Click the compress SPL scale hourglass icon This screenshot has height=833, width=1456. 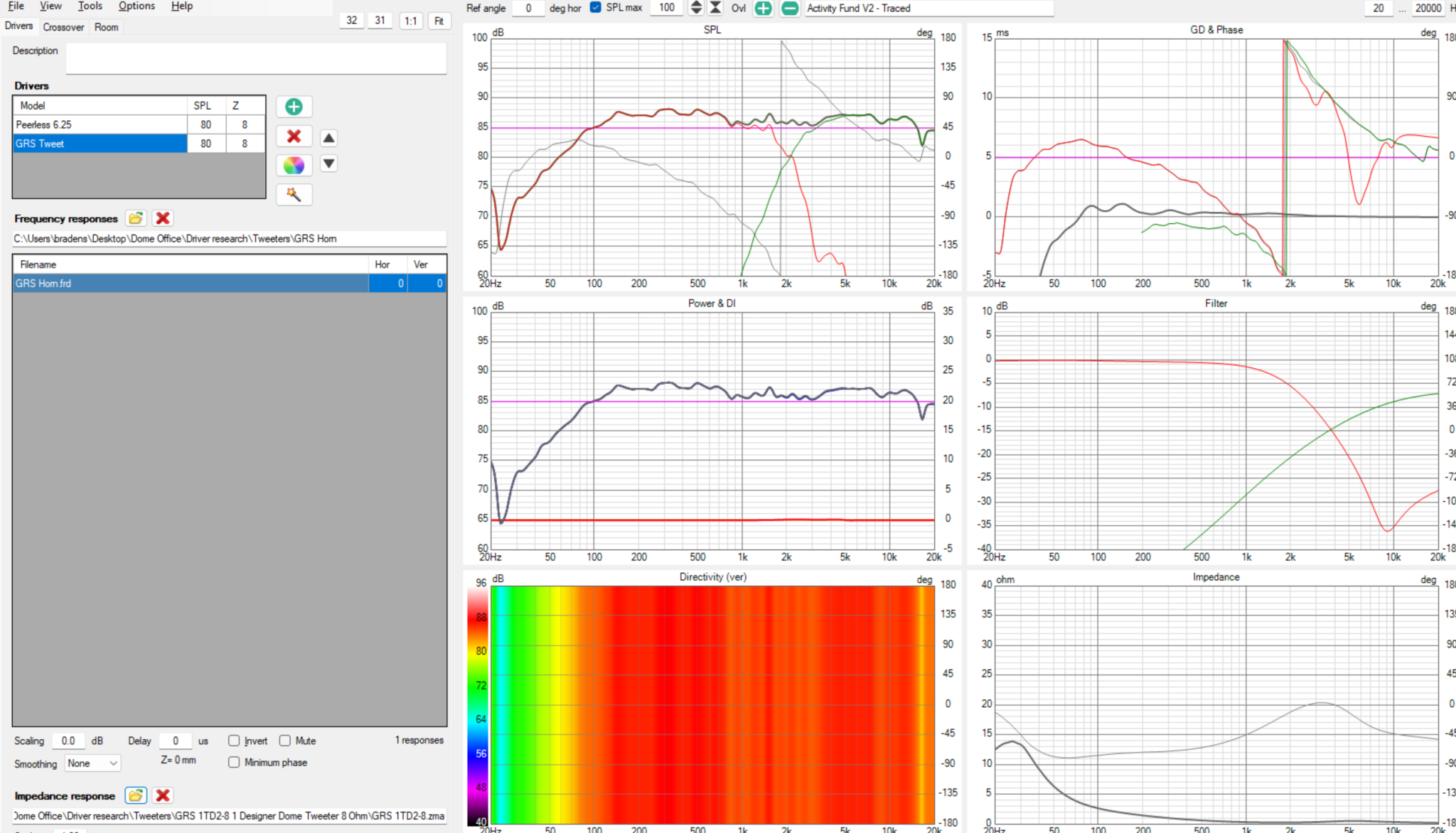[716, 8]
